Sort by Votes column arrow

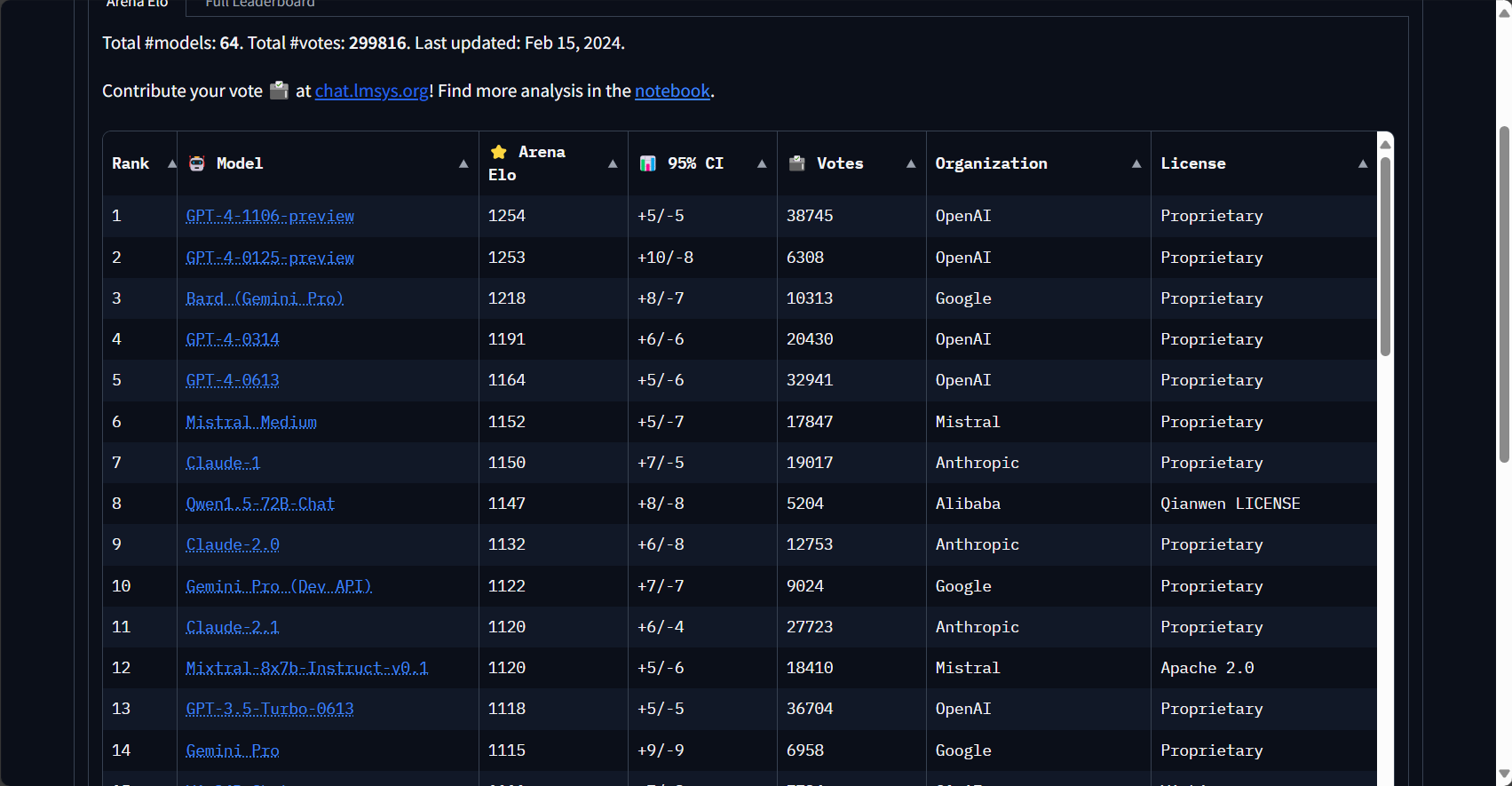point(910,163)
